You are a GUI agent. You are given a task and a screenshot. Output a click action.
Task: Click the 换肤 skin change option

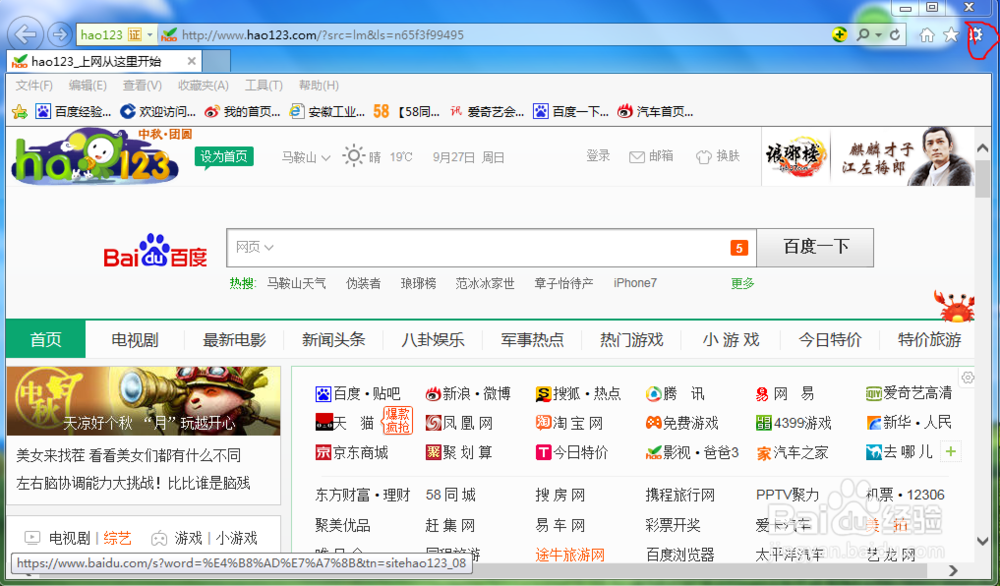click(717, 156)
